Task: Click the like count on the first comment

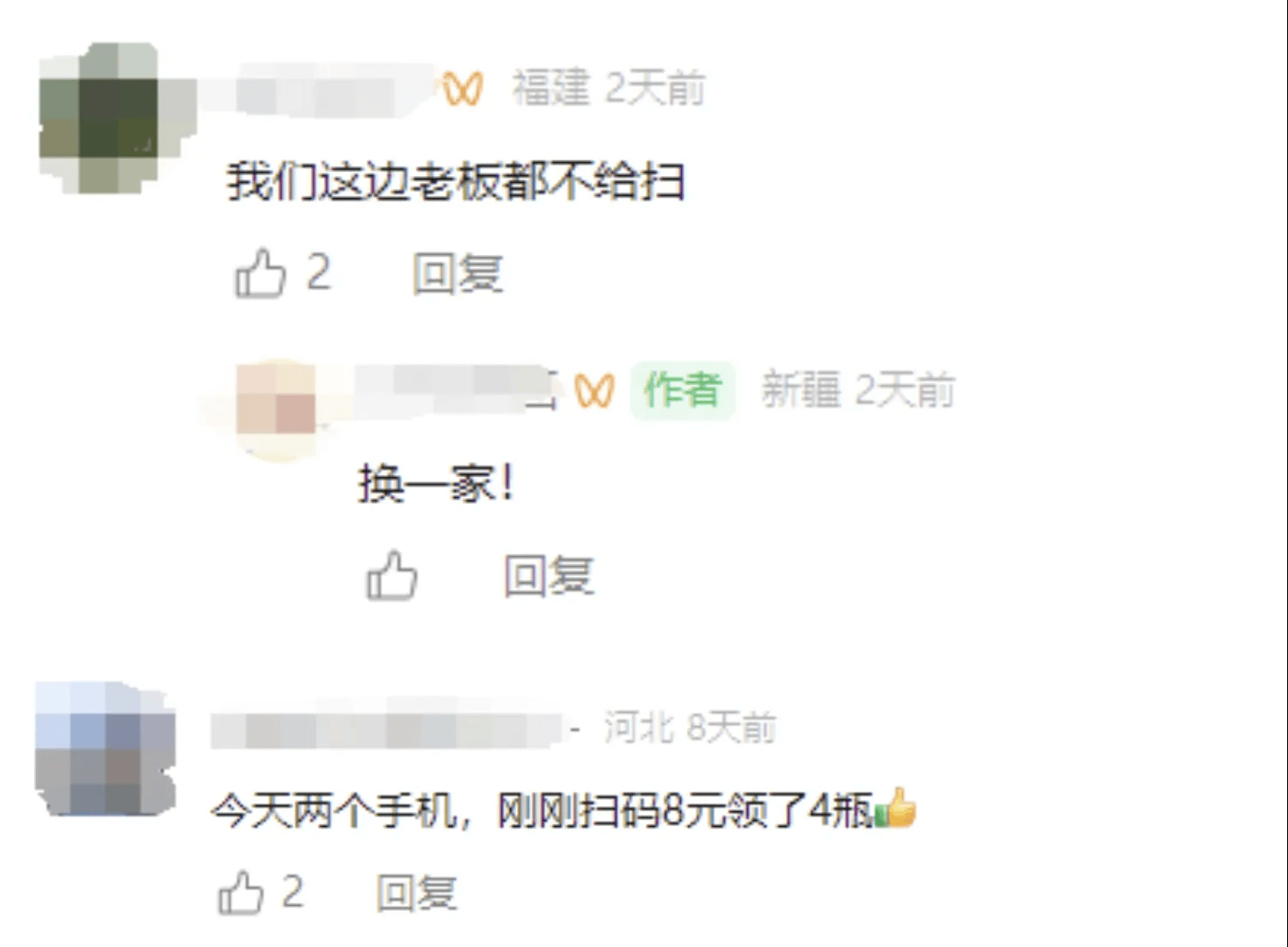Action: (x=319, y=273)
